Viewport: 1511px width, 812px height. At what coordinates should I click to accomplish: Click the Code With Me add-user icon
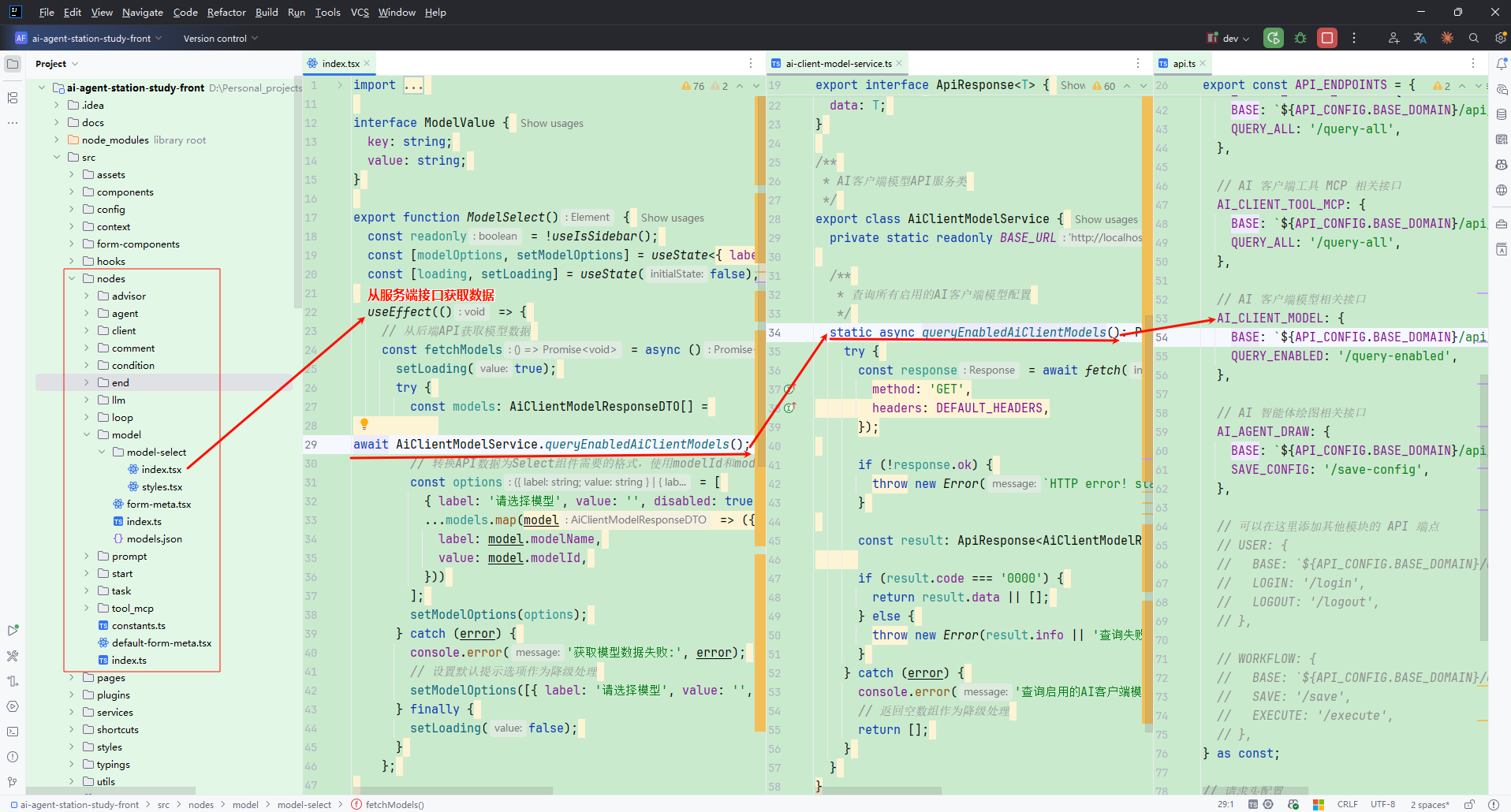pyautogui.click(x=1393, y=38)
